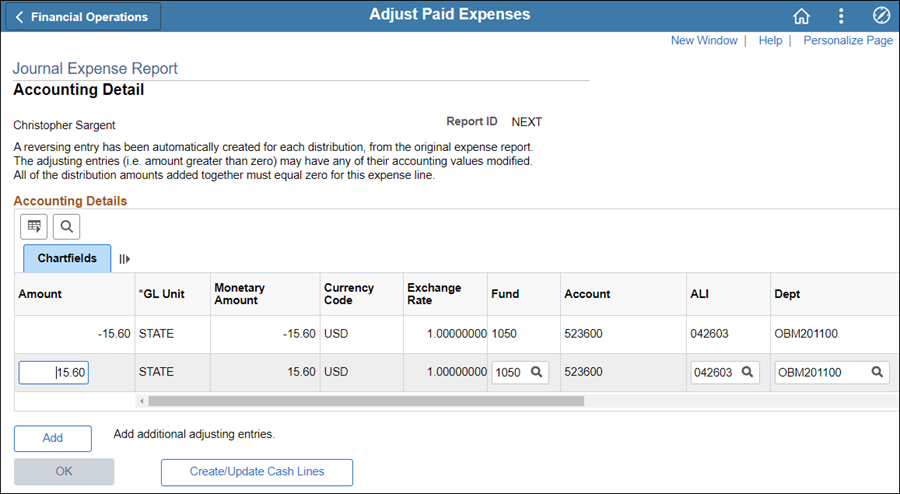
Task: Open the Actions three-dot menu
Action: (841, 16)
